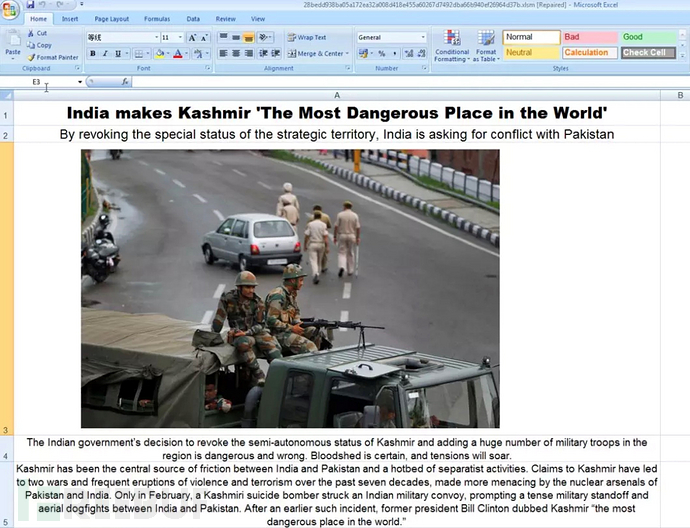Paste clipboard contents with Paste button
The height and width of the screenshot is (528, 690).
[13, 44]
